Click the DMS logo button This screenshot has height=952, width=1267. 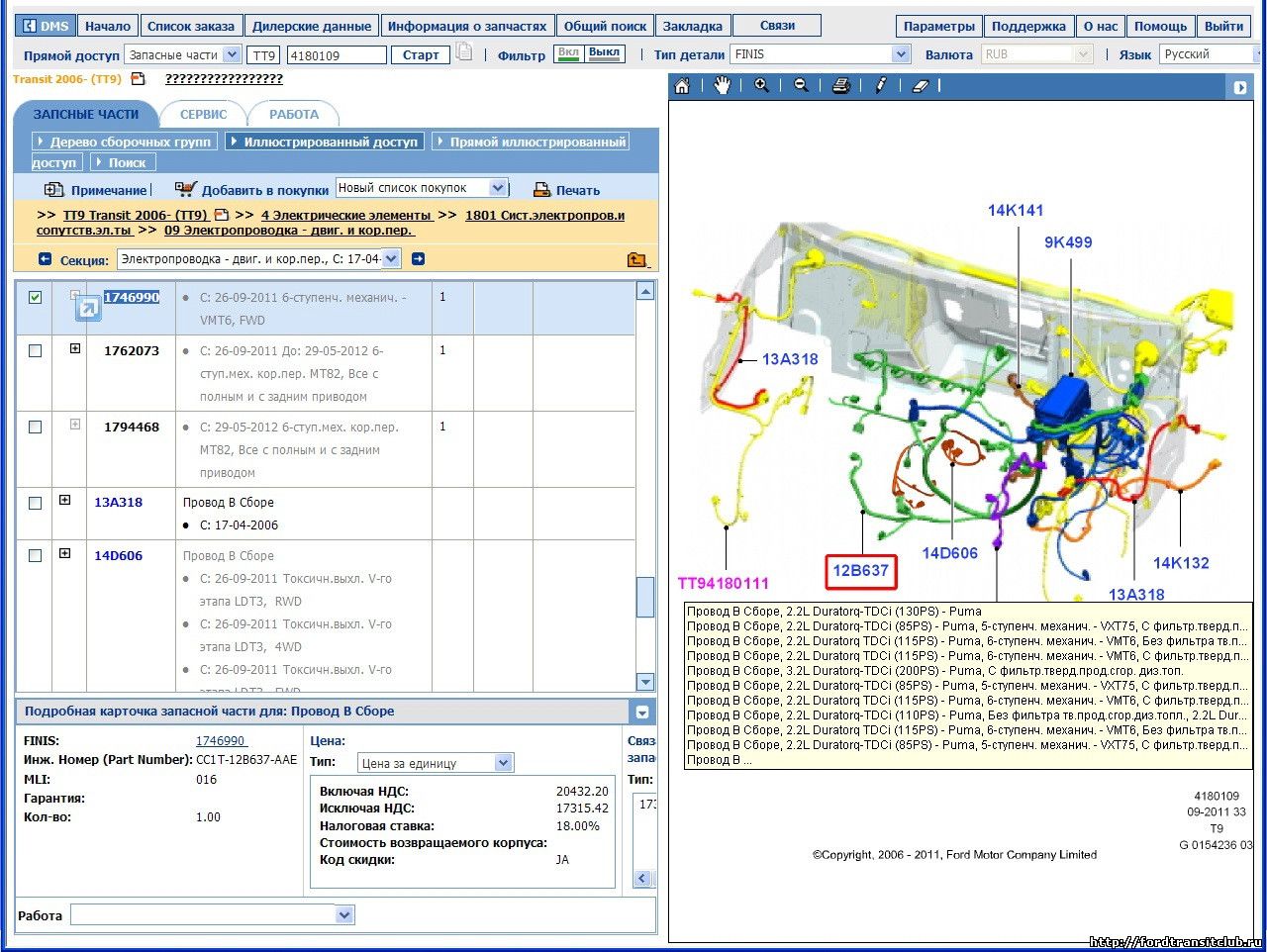[x=46, y=26]
